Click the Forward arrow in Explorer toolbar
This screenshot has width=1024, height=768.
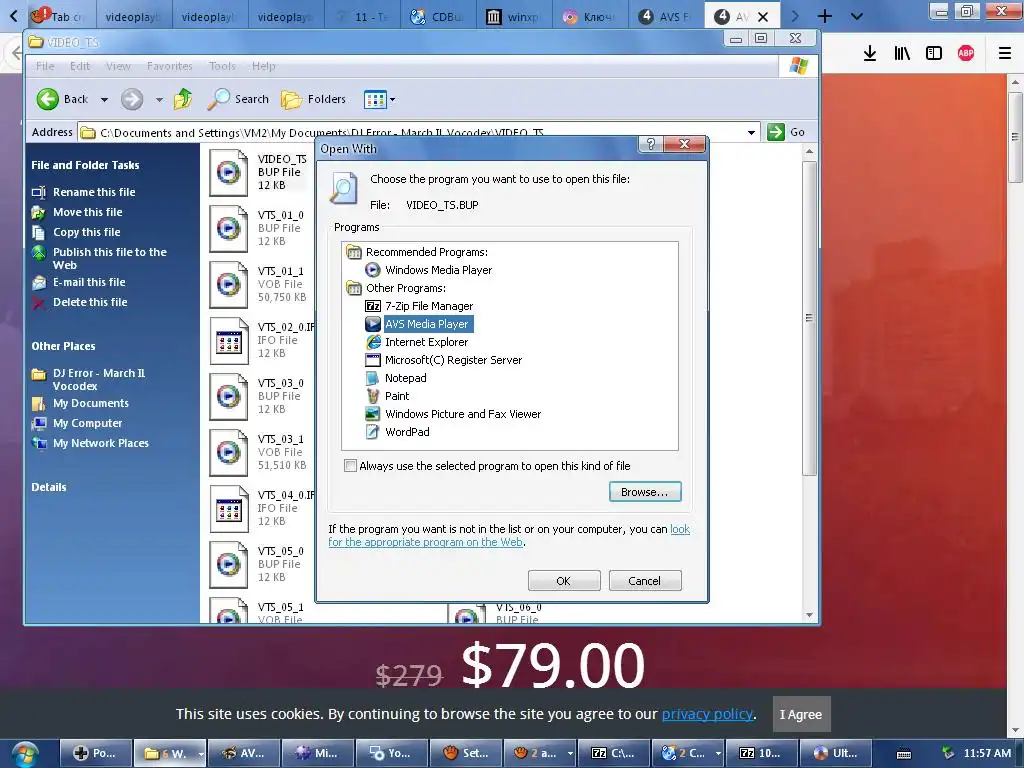point(132,99)
